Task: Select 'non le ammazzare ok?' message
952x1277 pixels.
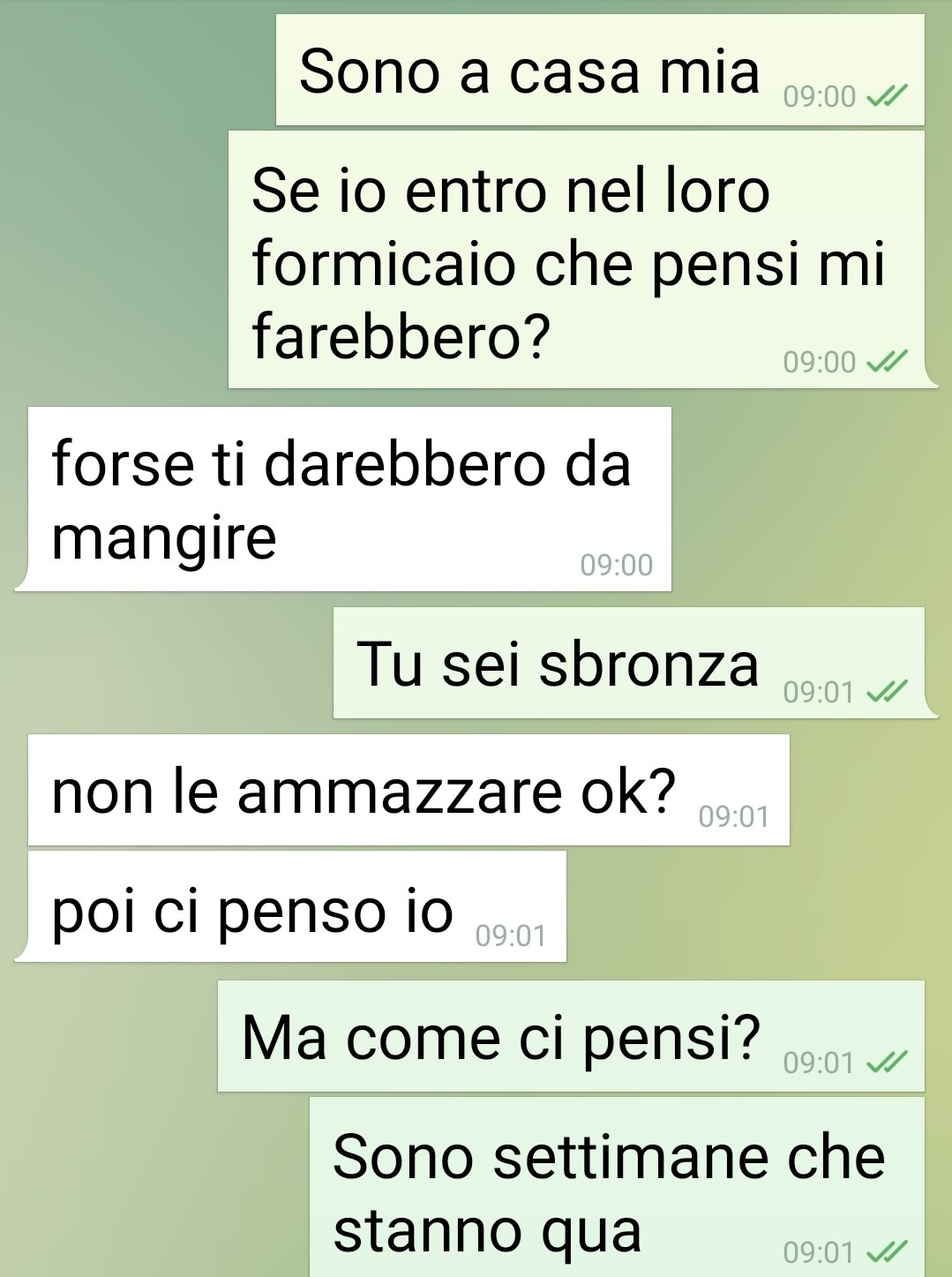Action: (x=409, y=790)
